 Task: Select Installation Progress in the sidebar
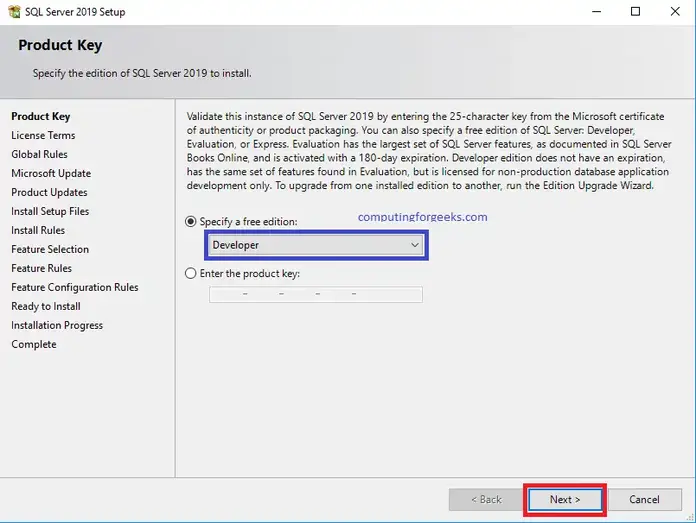click(57, 325)
